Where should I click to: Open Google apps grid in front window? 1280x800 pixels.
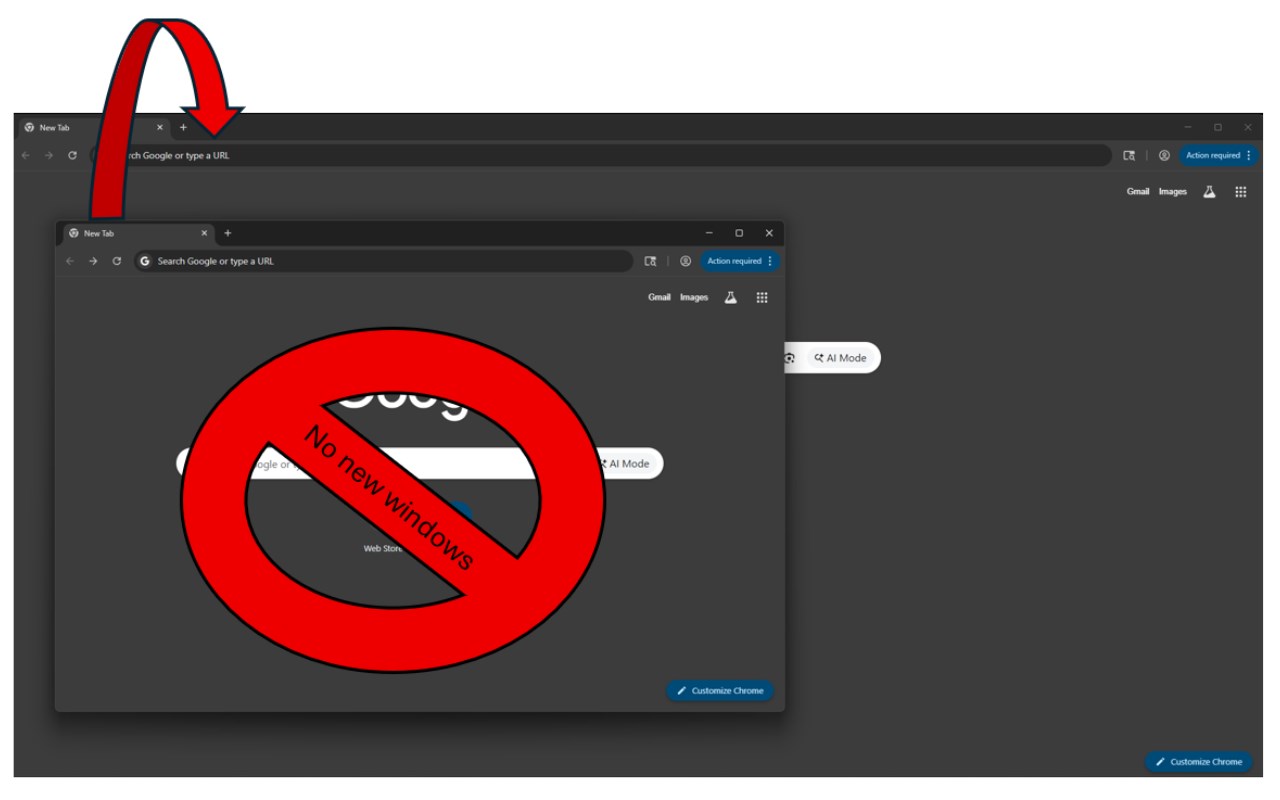tap(762, 297)
